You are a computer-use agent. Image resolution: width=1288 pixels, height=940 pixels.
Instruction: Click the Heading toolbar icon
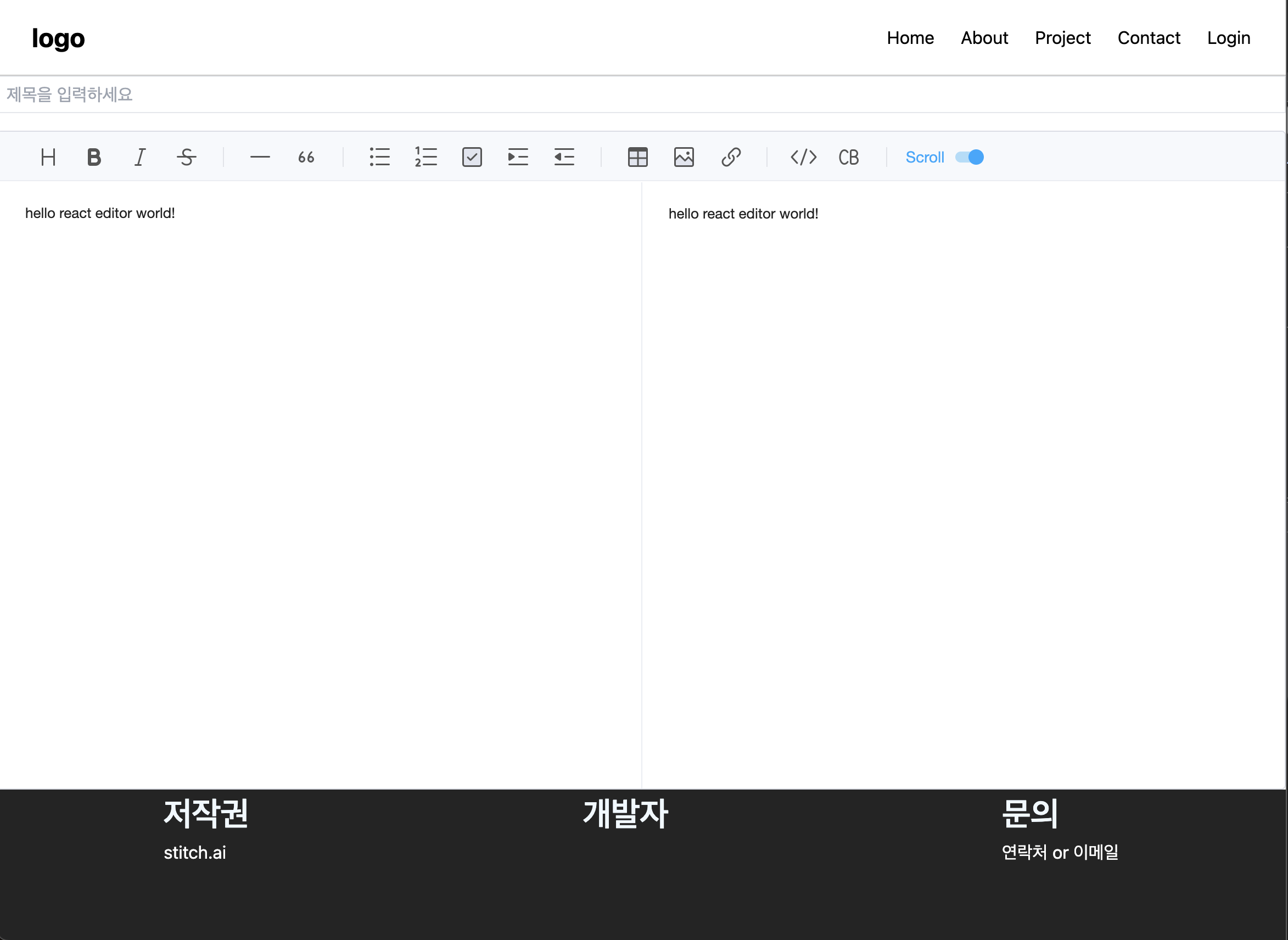48,157
